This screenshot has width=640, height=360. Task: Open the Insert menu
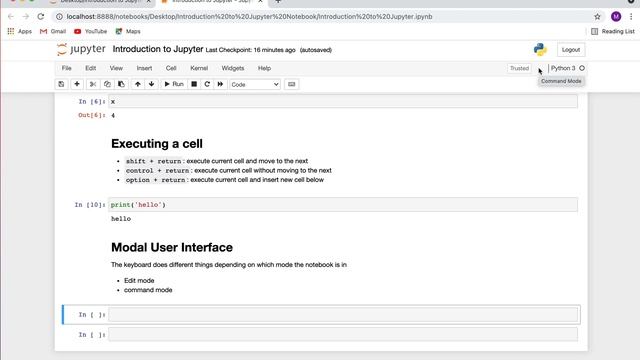click(x=144, y=68)
